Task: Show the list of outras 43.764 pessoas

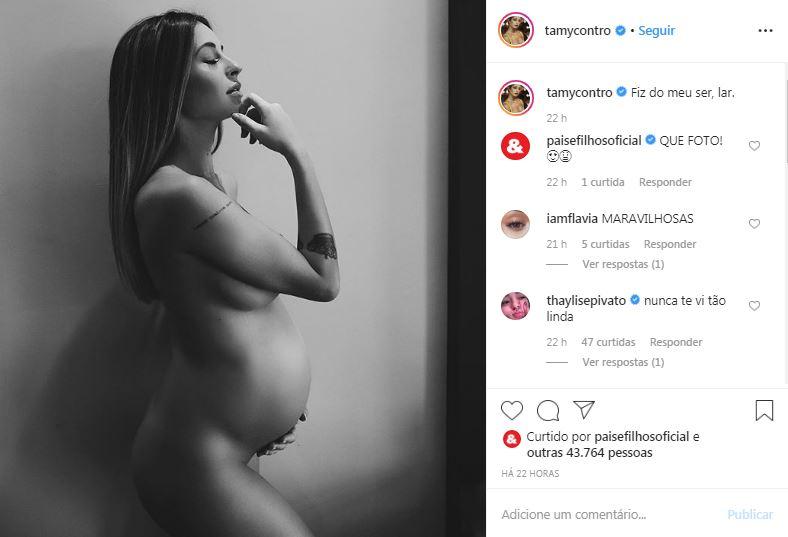Action: (x=589, y=453)
